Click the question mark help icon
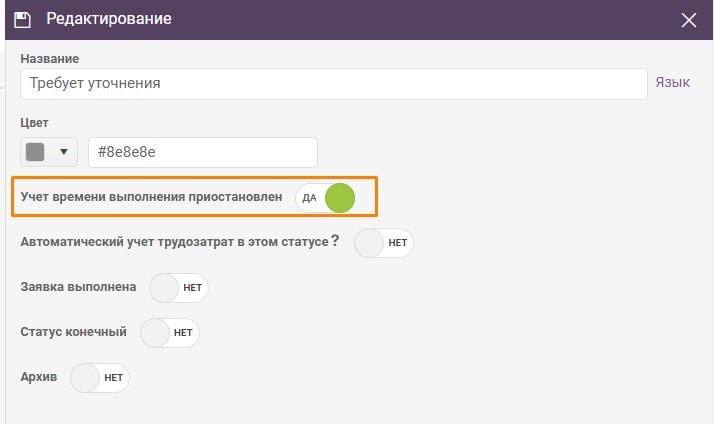This screenshot has width=714, height=424. (x=335, y=240)
